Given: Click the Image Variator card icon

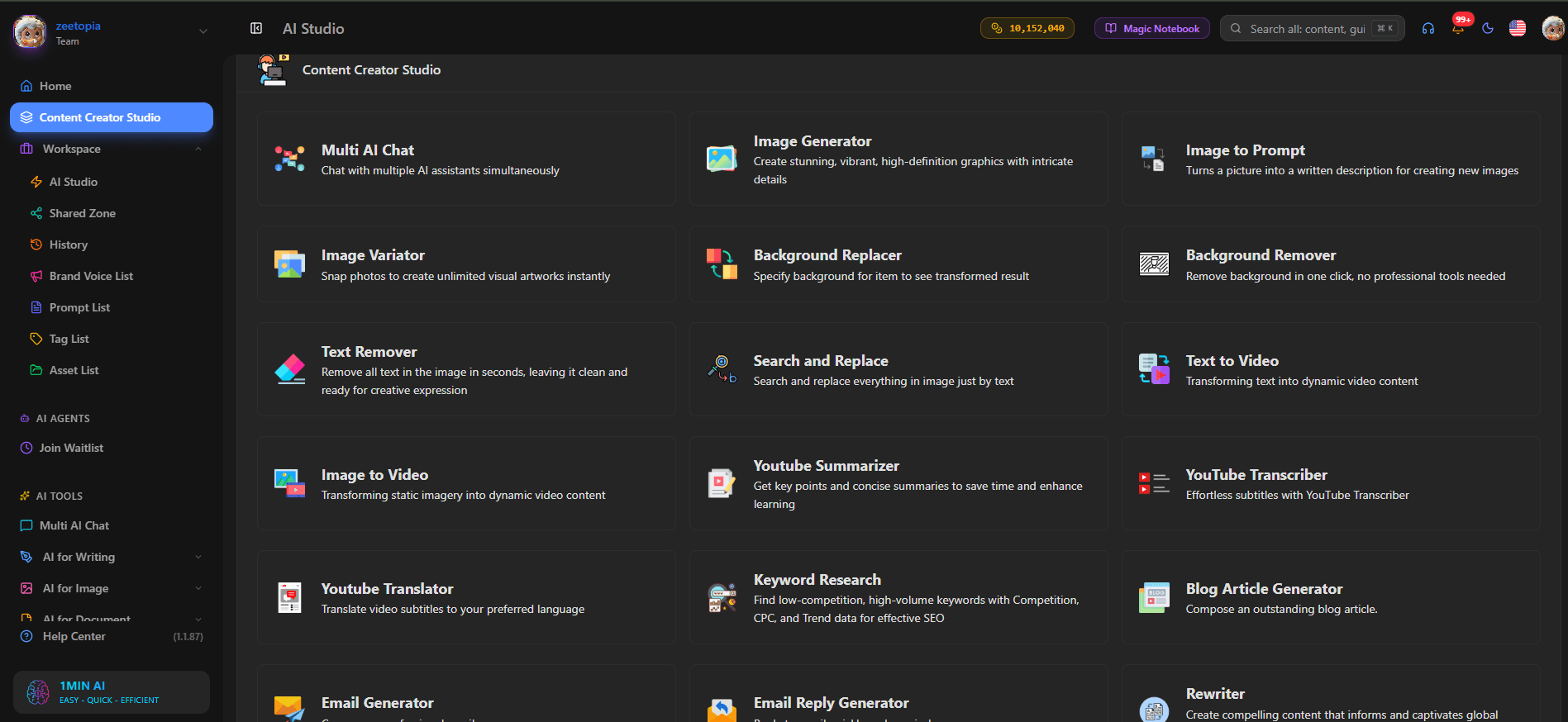Looking at the screenshot, I should 289,264.
